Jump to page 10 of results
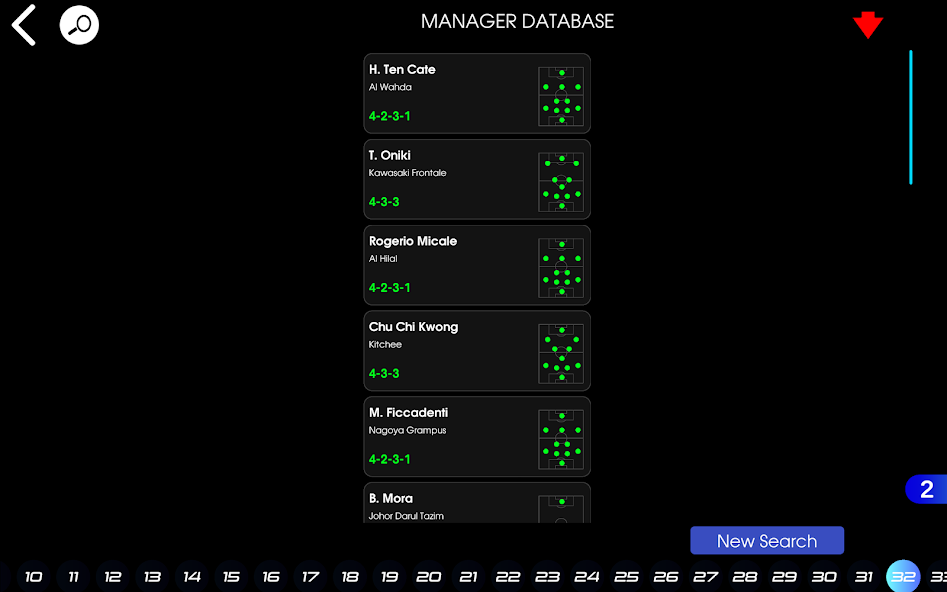Screen dimensions: 947x592 pos(33,576)
